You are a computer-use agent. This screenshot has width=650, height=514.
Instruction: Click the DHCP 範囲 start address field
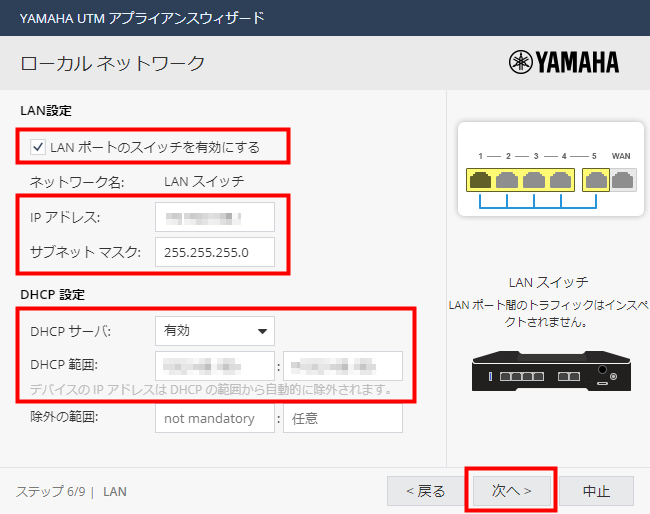point(214,366)
